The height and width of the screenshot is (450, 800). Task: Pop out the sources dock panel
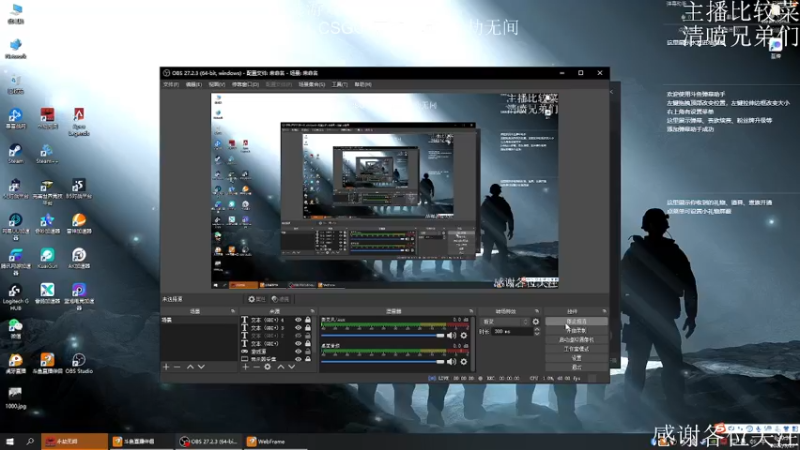(x=312, y=311)
